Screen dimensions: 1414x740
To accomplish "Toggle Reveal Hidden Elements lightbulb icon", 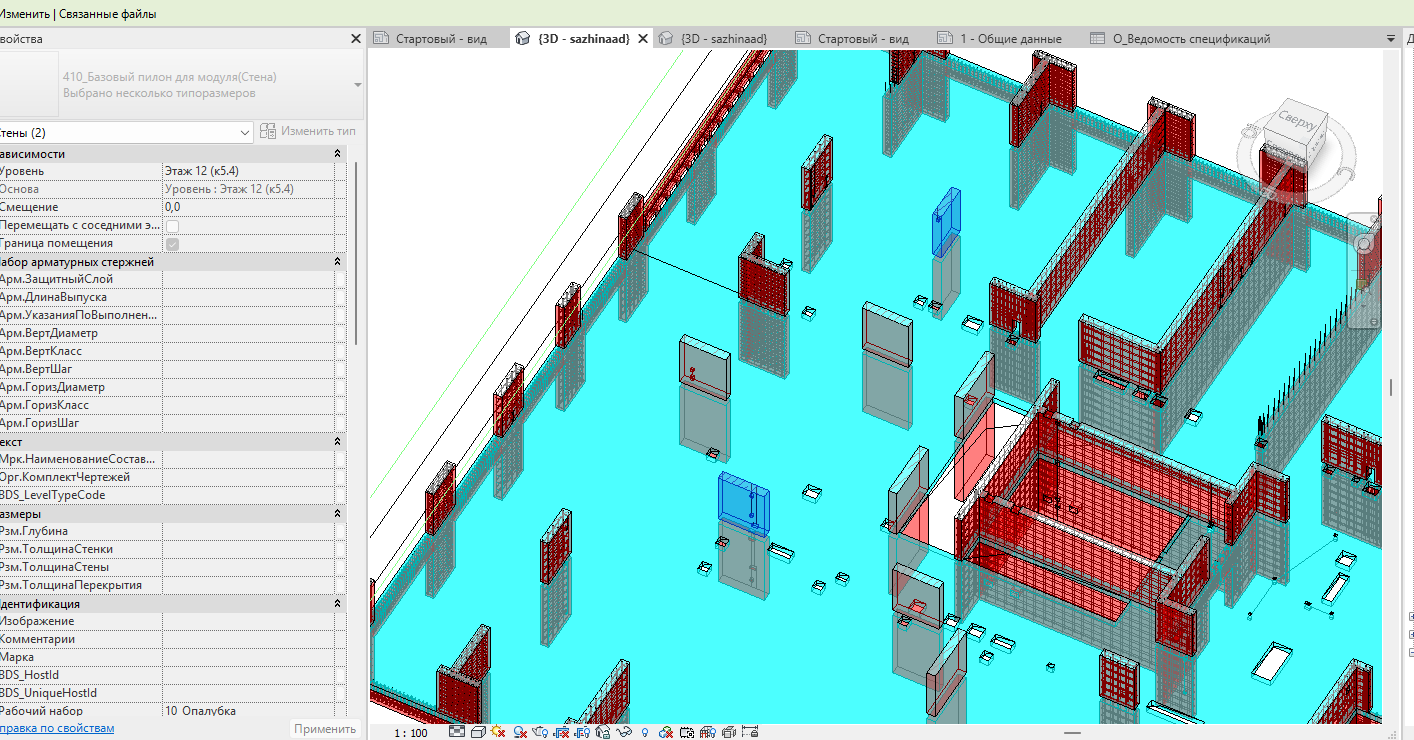I will pyautogui.click(x=645, y=732).
